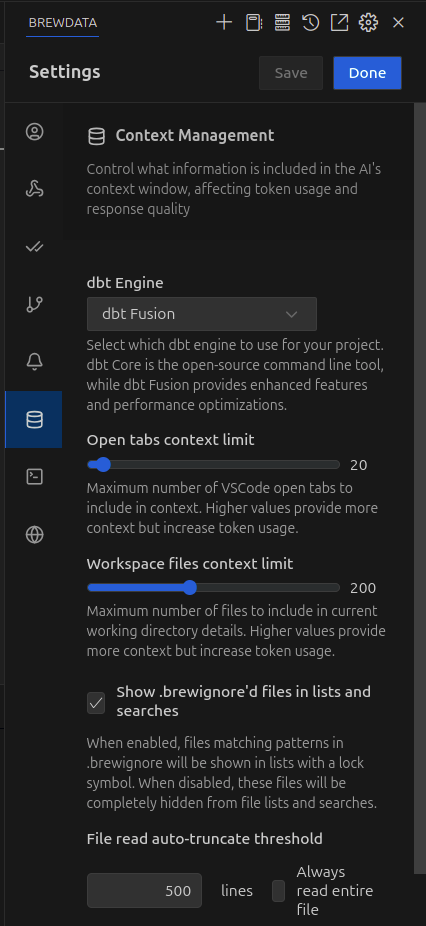Click the database icon beside Context Management heading
The height and width of the screenshot is (926, 426).
click(x=96, y=136)
